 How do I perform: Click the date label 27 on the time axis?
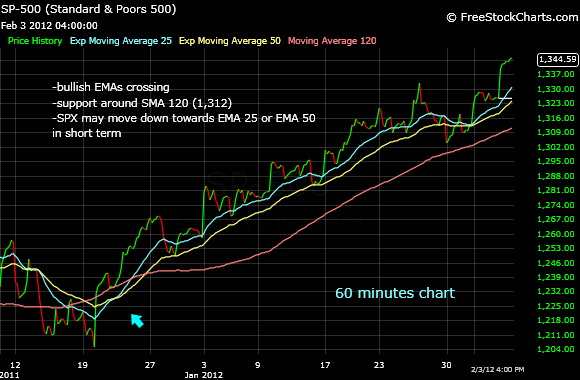point(150,365)
